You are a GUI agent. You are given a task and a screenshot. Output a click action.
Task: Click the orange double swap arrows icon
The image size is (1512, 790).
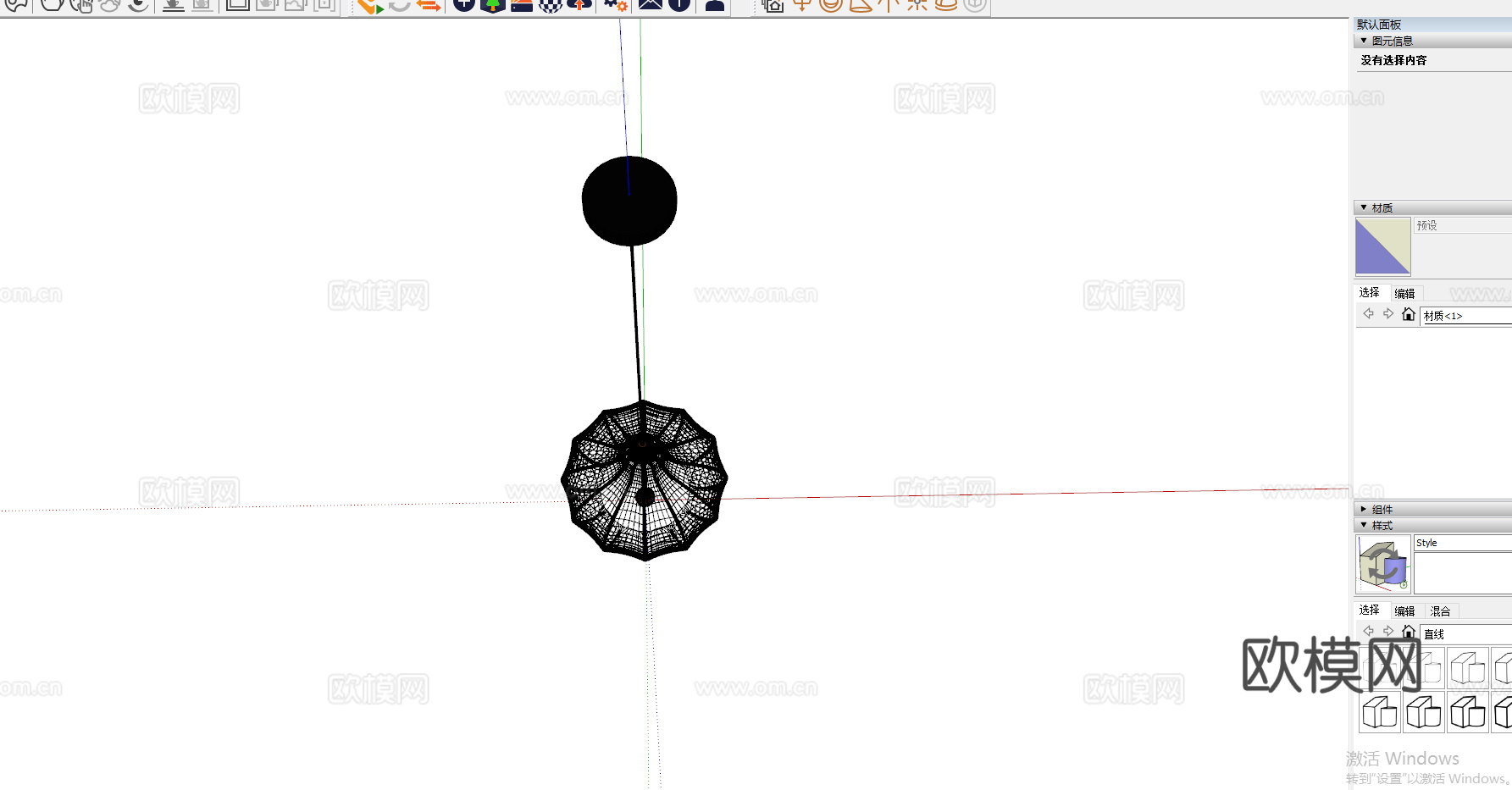pyautogui.click(x=429, y=4)
